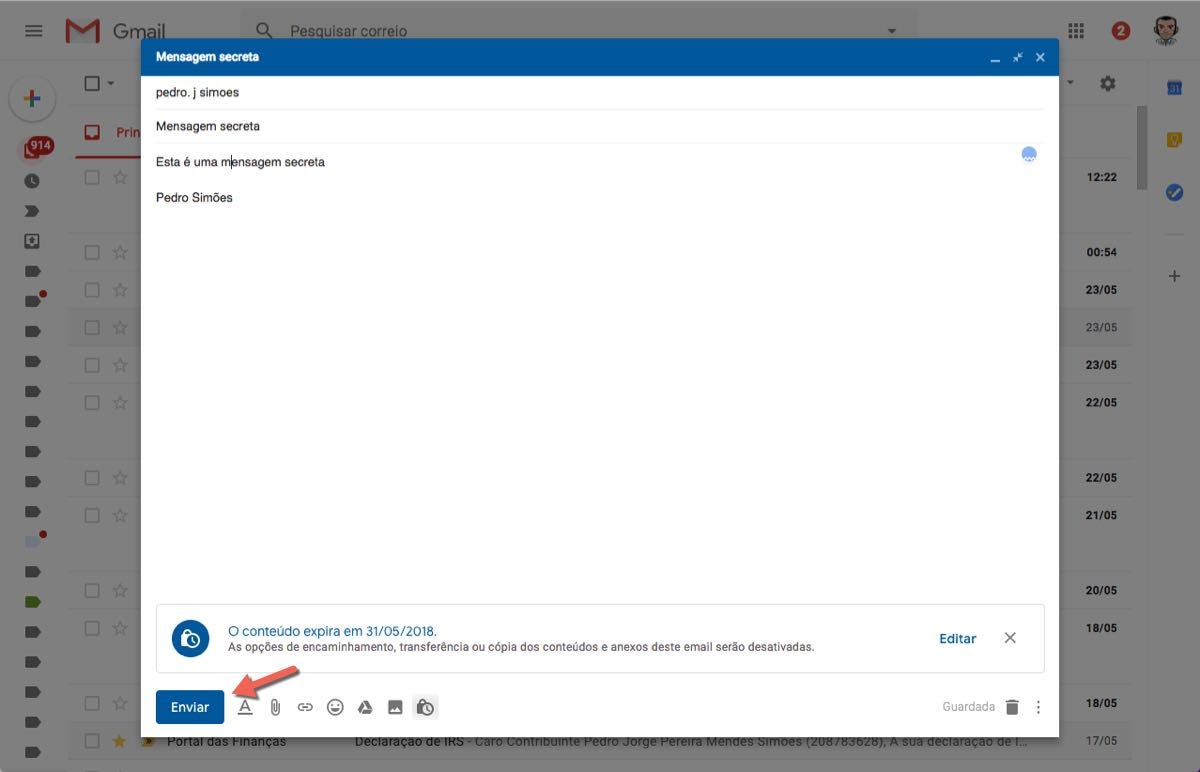This screenshot has height=772, width=1200.
Task: Tick the select all checkbox in inbox toolbar
Action: pos(92,84)
